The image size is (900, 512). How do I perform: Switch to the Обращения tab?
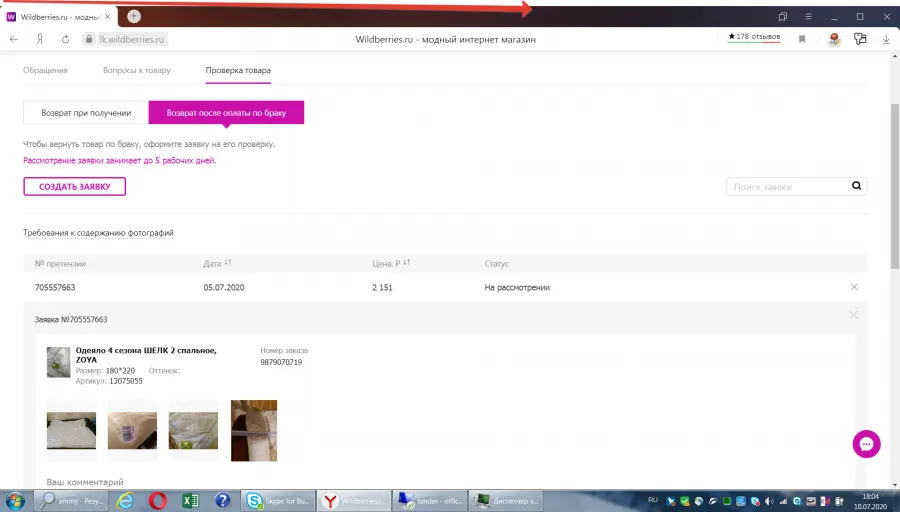pyautogui.click(x=45, y=70)
